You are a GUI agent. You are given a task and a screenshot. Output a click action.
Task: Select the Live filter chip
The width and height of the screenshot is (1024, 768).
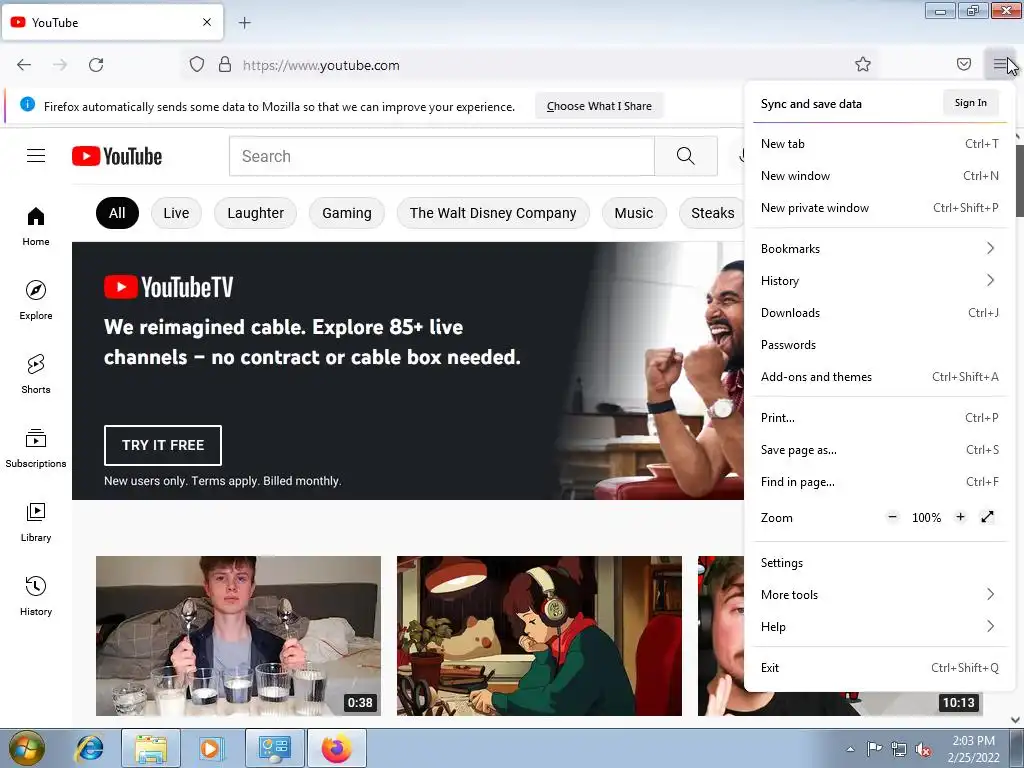pos(176,213)
